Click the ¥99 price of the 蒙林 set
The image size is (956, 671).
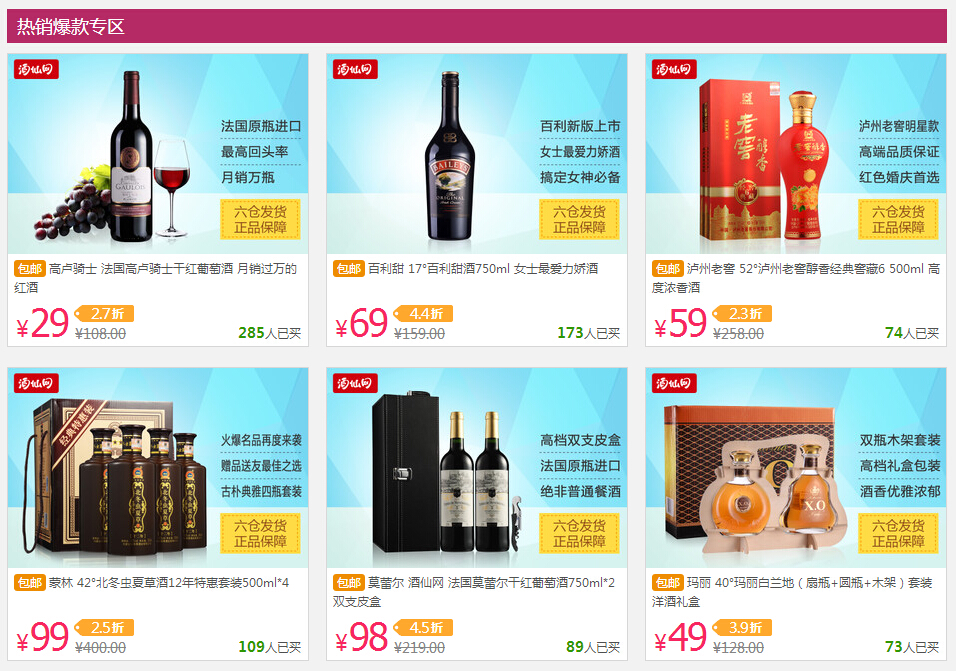click(x=43, y=637)
